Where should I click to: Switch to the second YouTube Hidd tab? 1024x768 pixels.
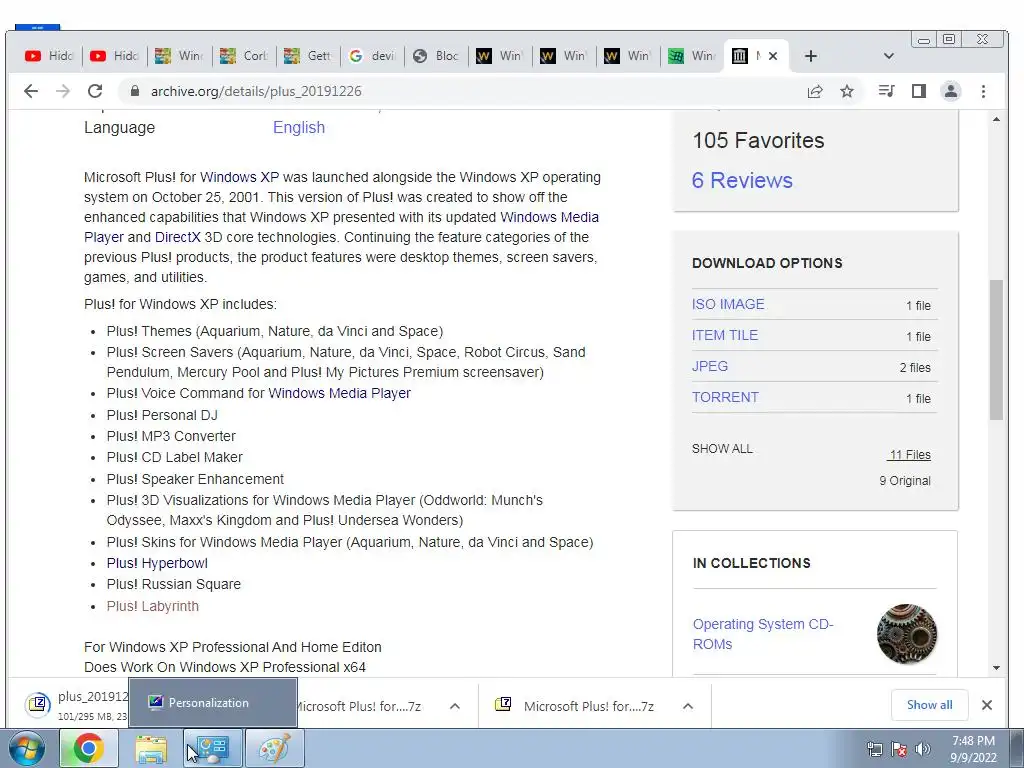tap(114, 56)
